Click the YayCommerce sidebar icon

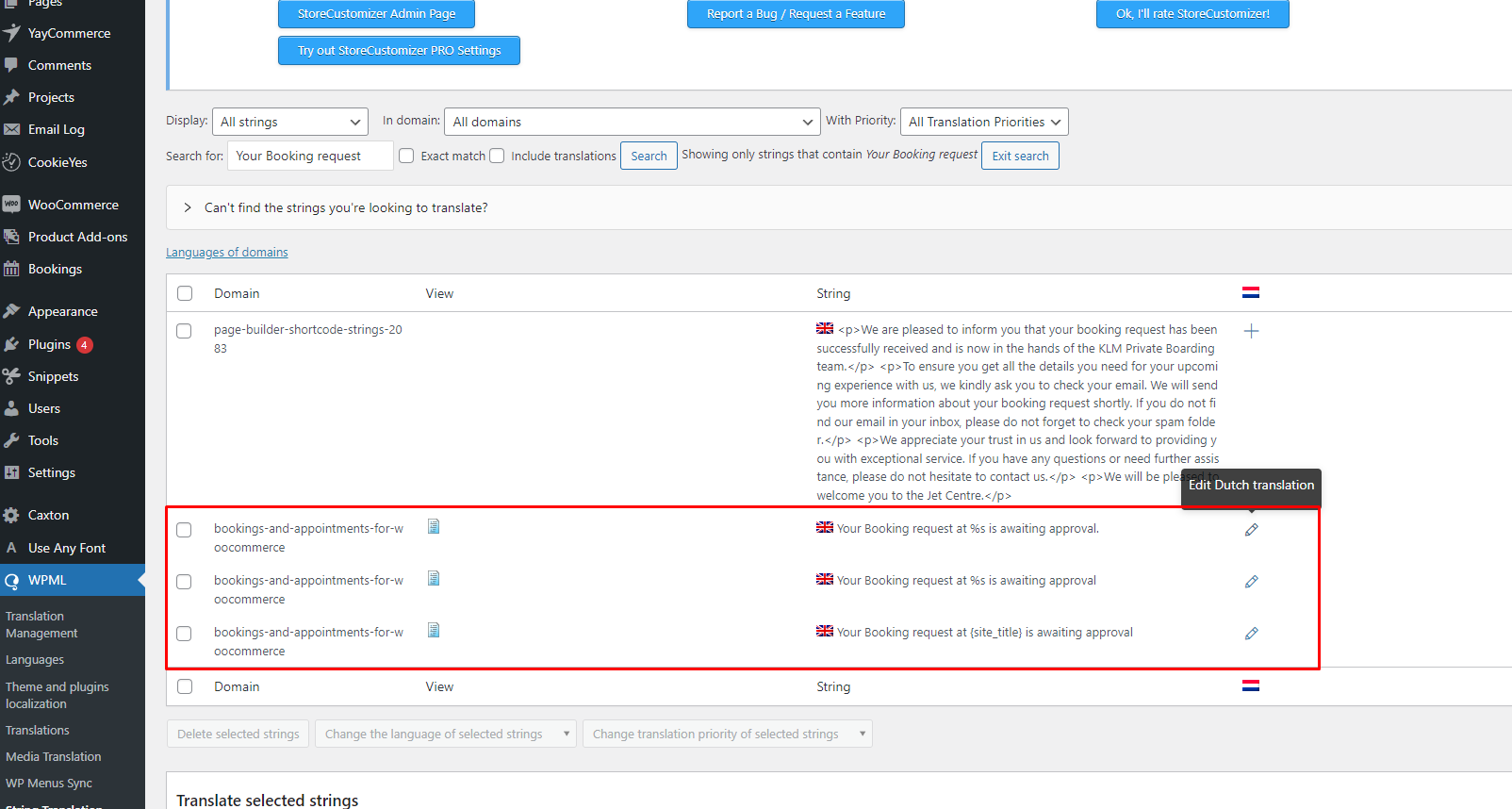pyautogui.click(x=11, y=33)
